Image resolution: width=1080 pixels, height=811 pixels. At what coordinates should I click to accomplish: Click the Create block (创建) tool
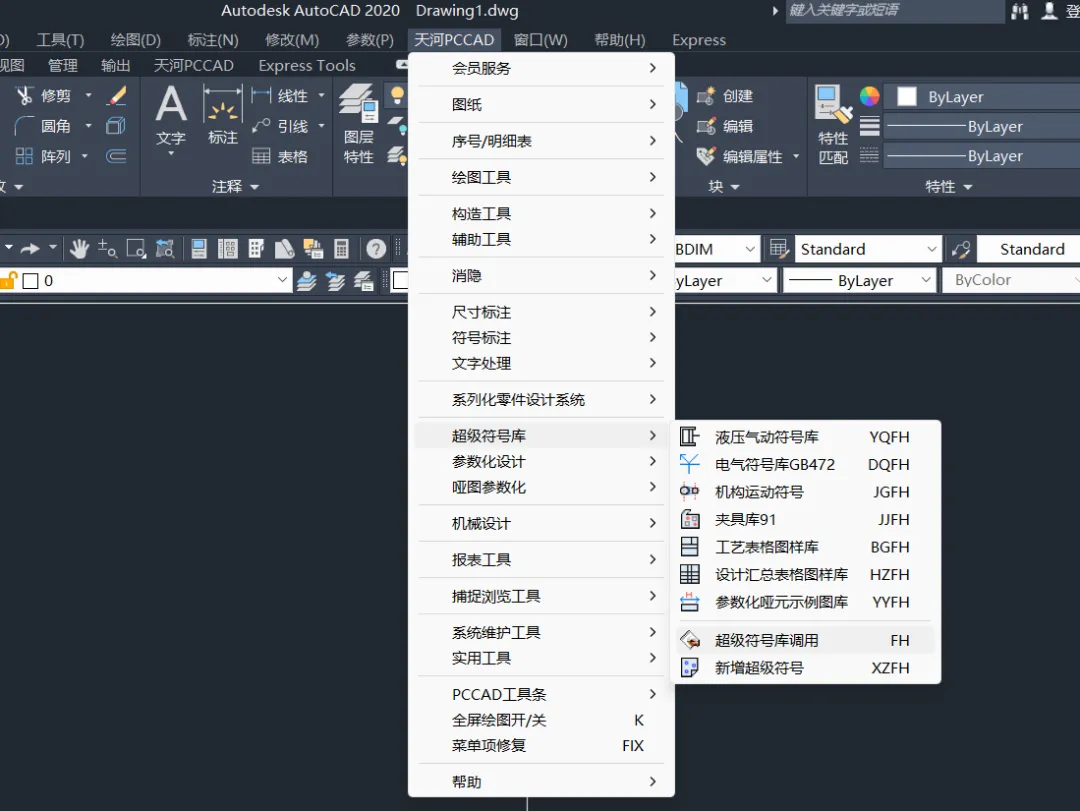pos(725,96)
